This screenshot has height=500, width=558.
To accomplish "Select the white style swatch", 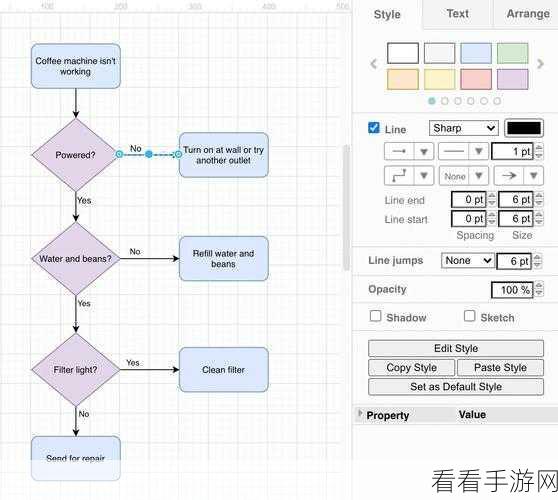I will pos(402,53).
